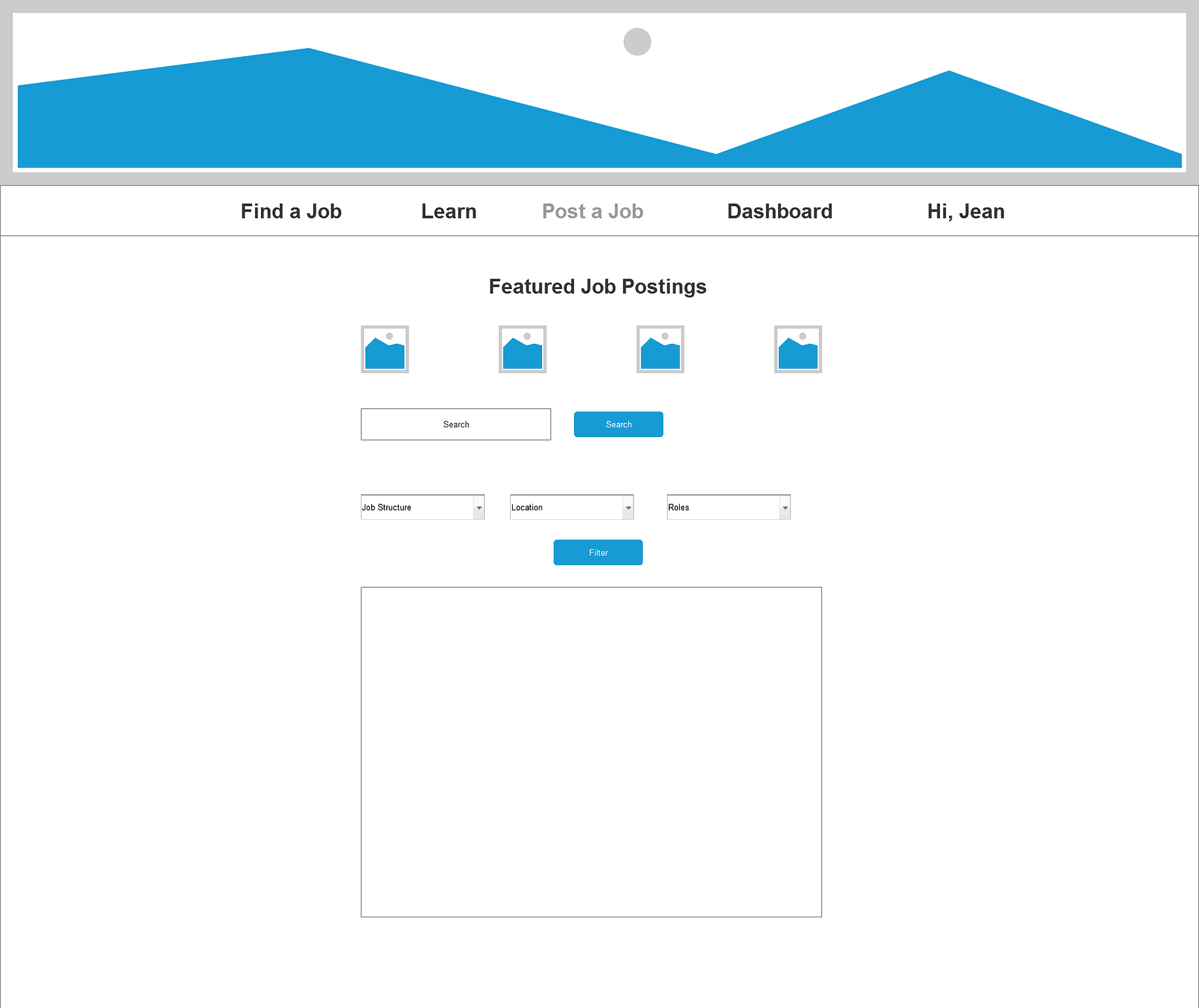The image size is (1199, 1008).
Task: Click inside the empty results panel
Action: click(591, 752)
